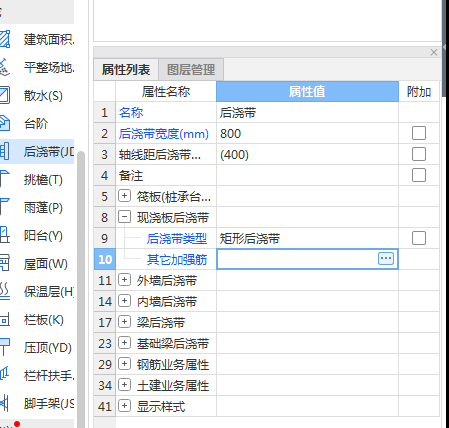The image size is (449, 428).
Task: Select the 散水(S) component icon
Action: 5,95
